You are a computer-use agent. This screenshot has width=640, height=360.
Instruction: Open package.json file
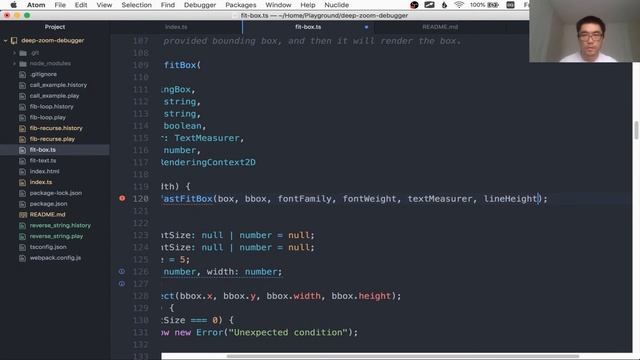click(x=49, y=204)
